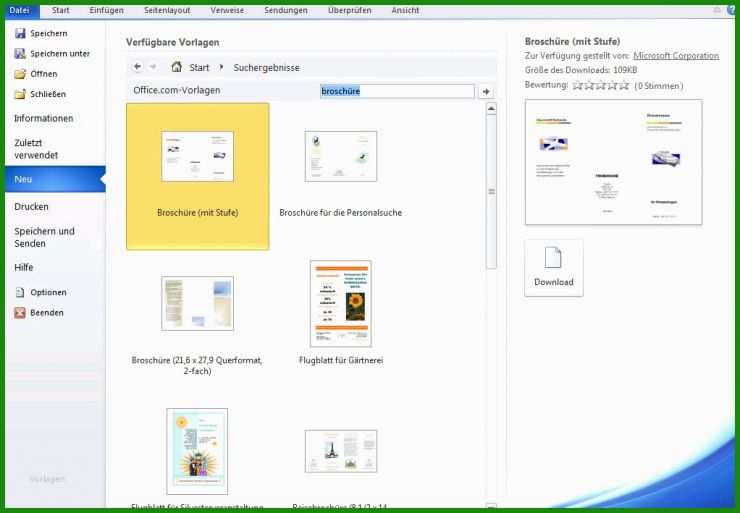The height and width of the screenshot is (513, 740).
Task: Click the Verfügbare Vorlagen heading
Action: click(x=172, y=42)
